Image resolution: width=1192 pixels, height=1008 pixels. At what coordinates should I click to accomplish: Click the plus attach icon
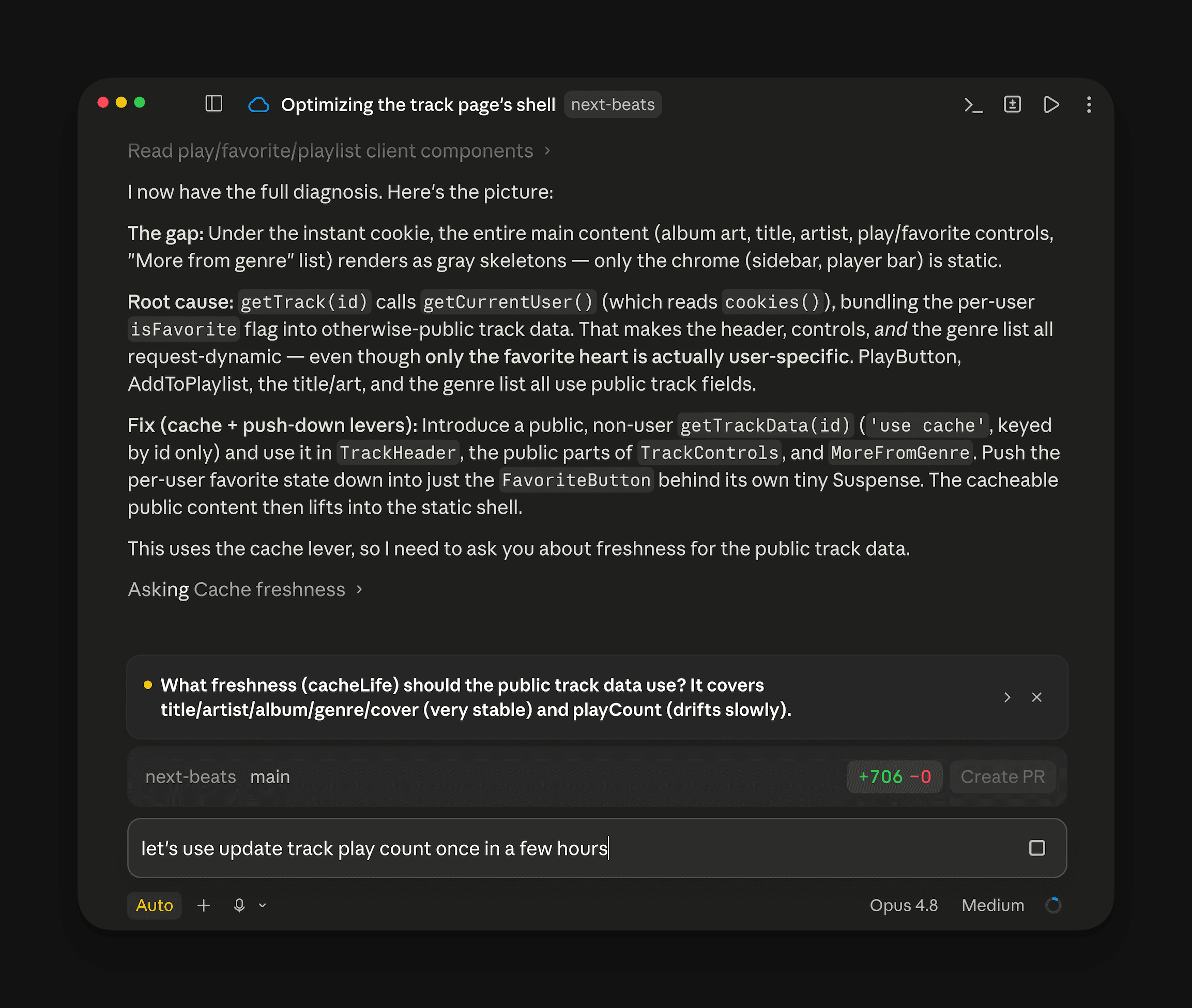pos(204,905)
